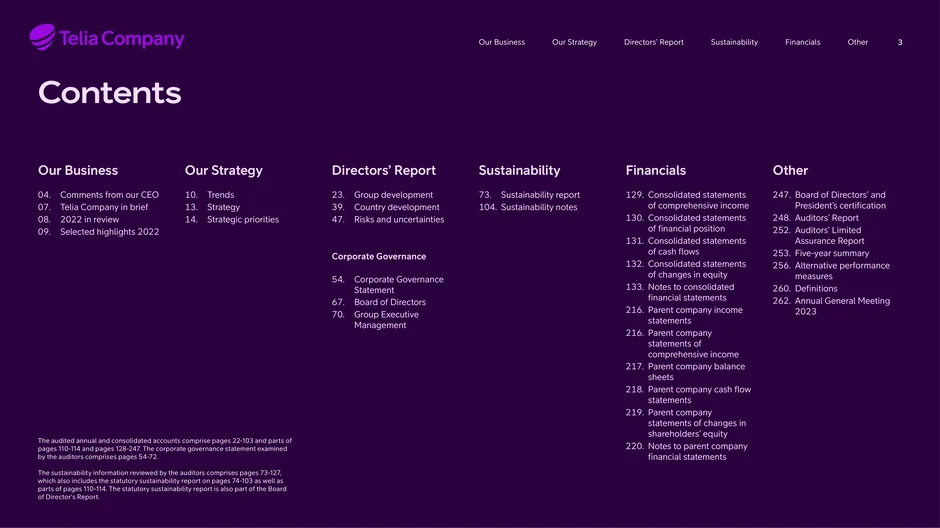940x528 pixels.
Task: Click the Corporate Governance subheading
Action: coord(379,256)
